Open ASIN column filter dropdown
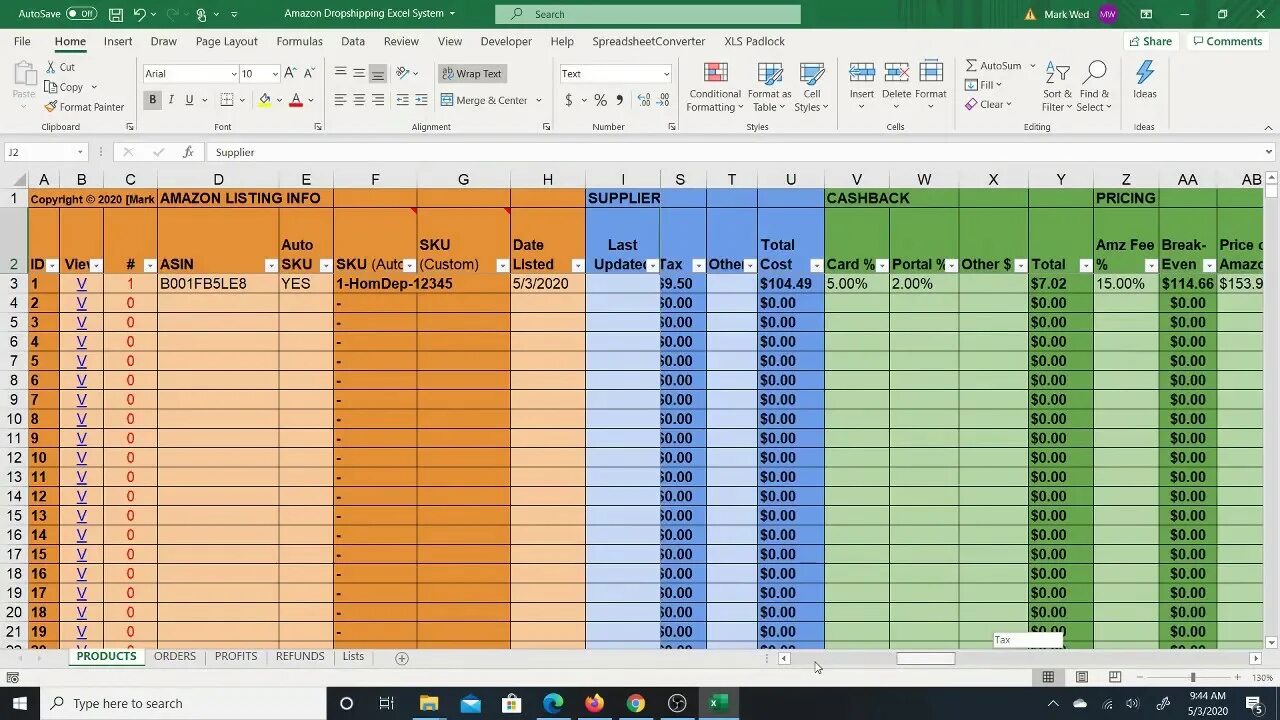 tap(271, 265)
